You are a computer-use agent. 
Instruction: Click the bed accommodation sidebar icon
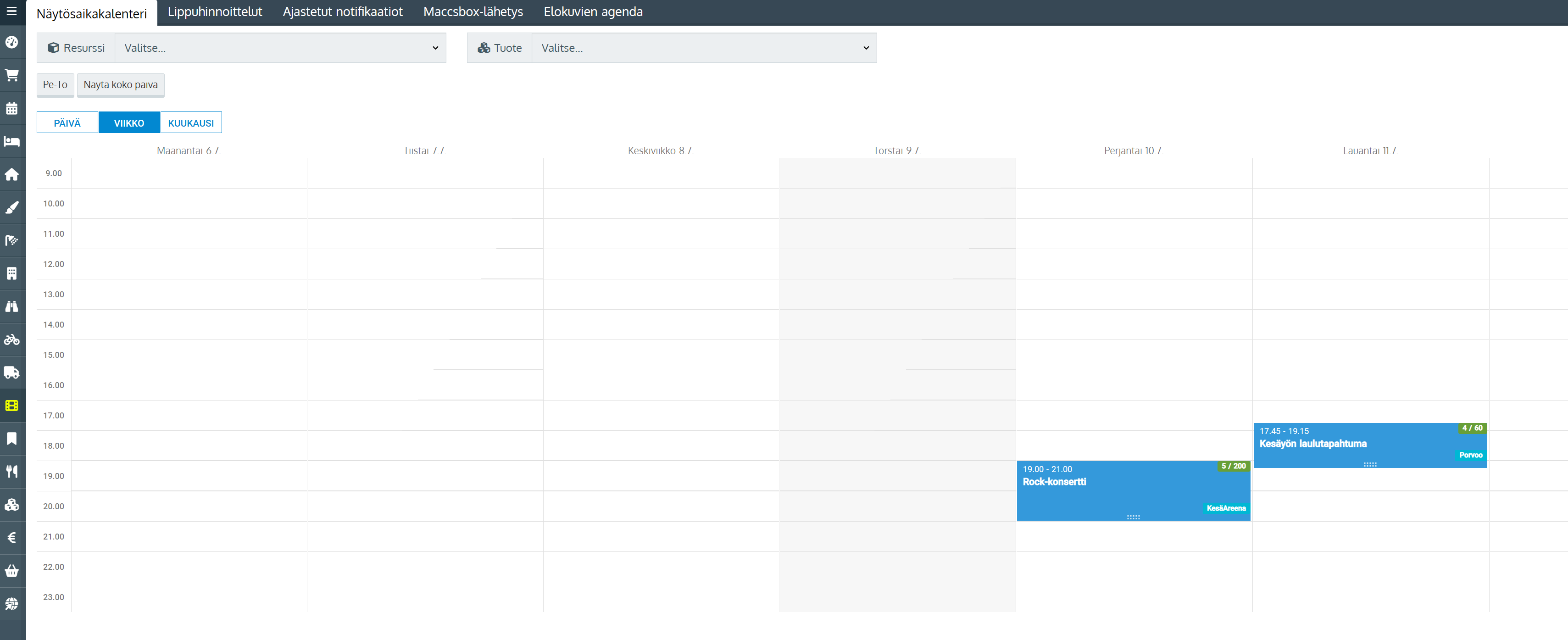coord(11,141)
